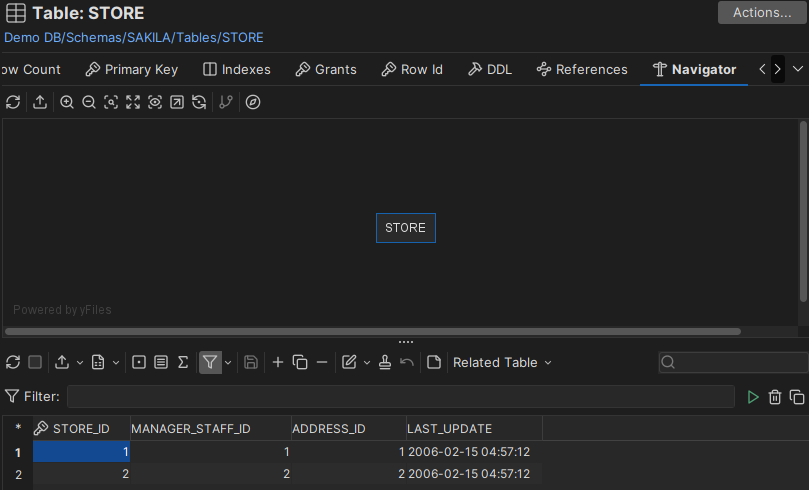This screenshot has width=809, height=490.
Task: Fit the diagram to the window
Action: (x=133, y=102)
